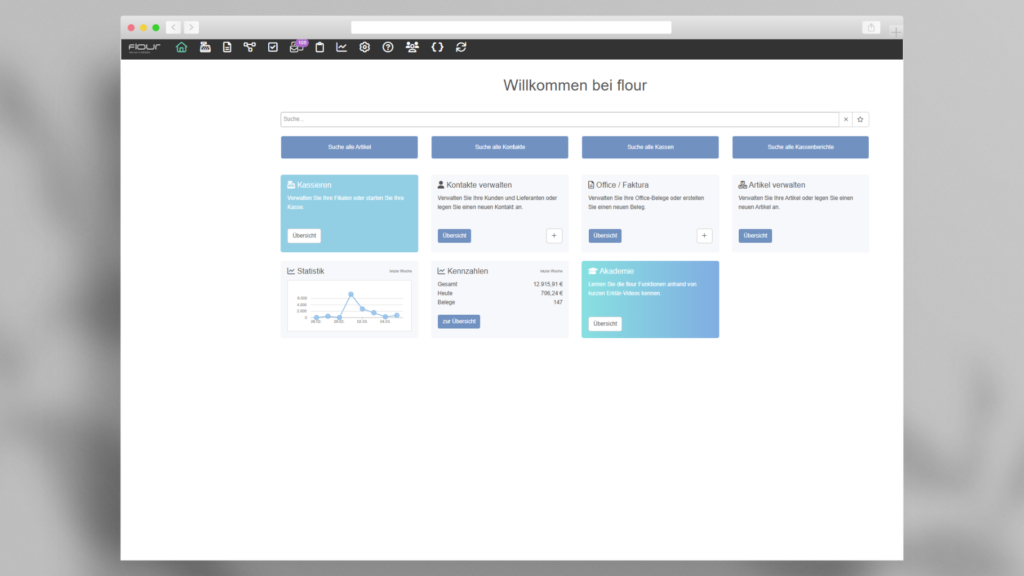The image size is (1024, 576).
Task: Open the connected nodes icon in navbar
Action: [249, 47]
